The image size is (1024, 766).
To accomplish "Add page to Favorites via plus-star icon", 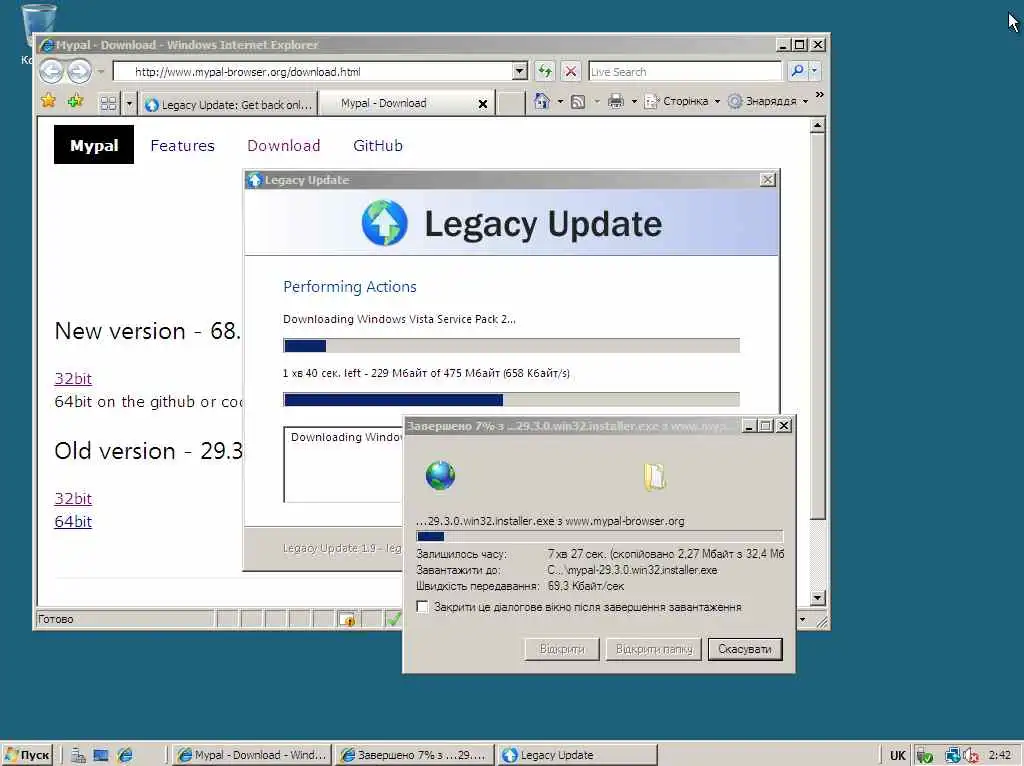I will [x=75, y=101].
